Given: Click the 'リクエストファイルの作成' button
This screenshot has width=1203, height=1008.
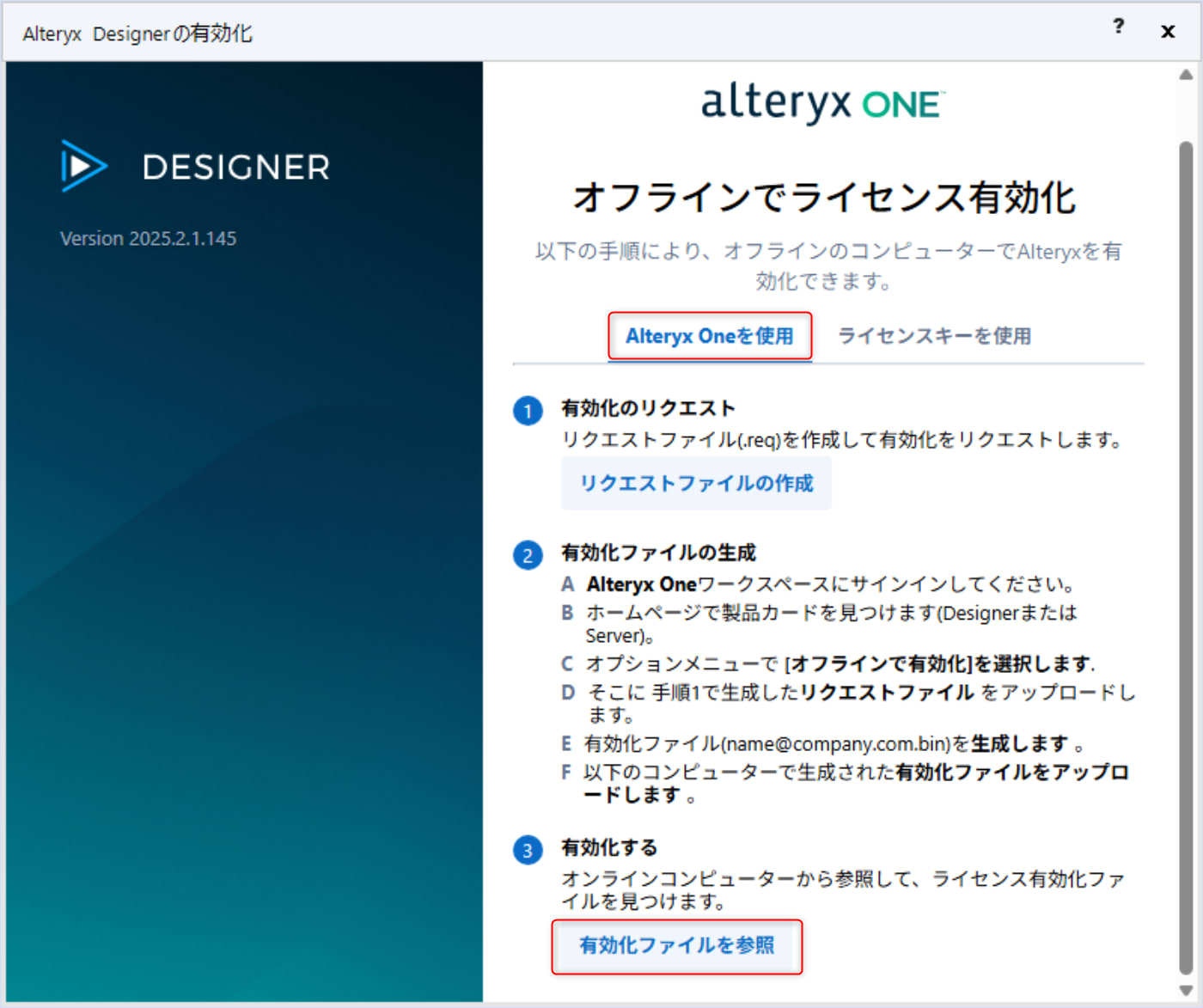Looking at the screenshot, I should (x=696, y=483).
